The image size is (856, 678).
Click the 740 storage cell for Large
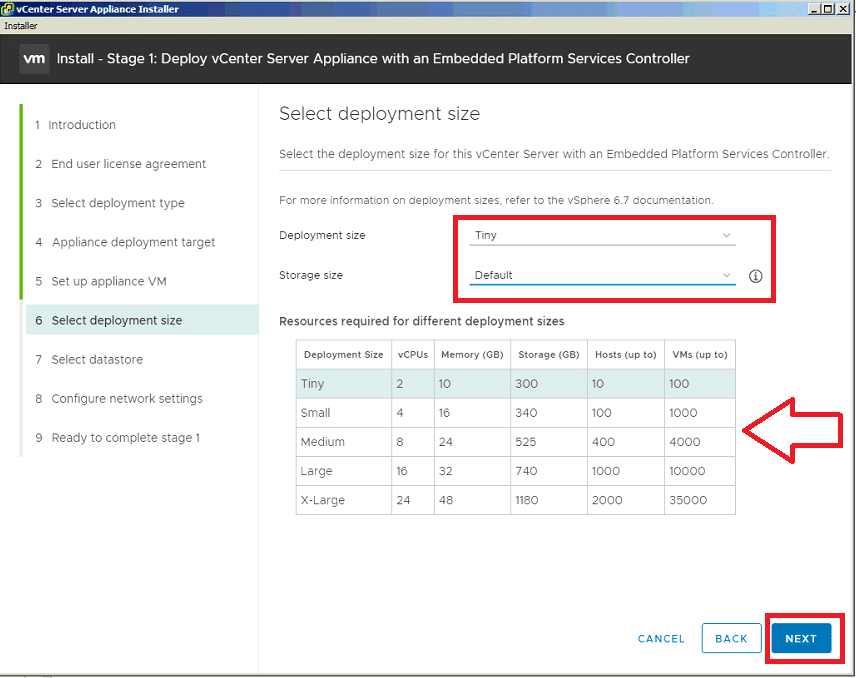click(x=549, y=471)
